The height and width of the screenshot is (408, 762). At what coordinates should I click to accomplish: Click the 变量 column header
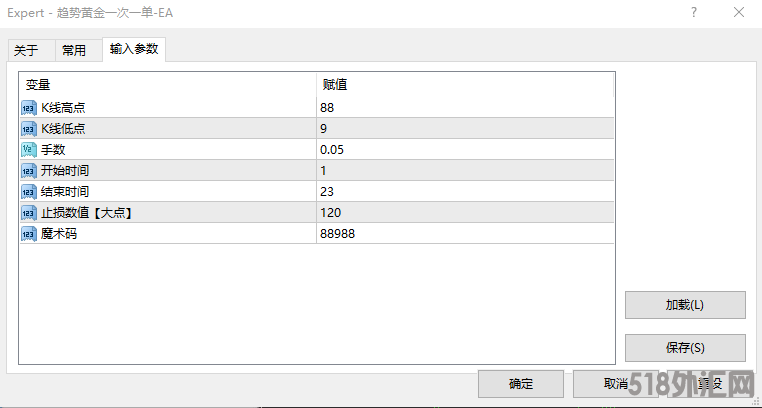pos(168,85)
